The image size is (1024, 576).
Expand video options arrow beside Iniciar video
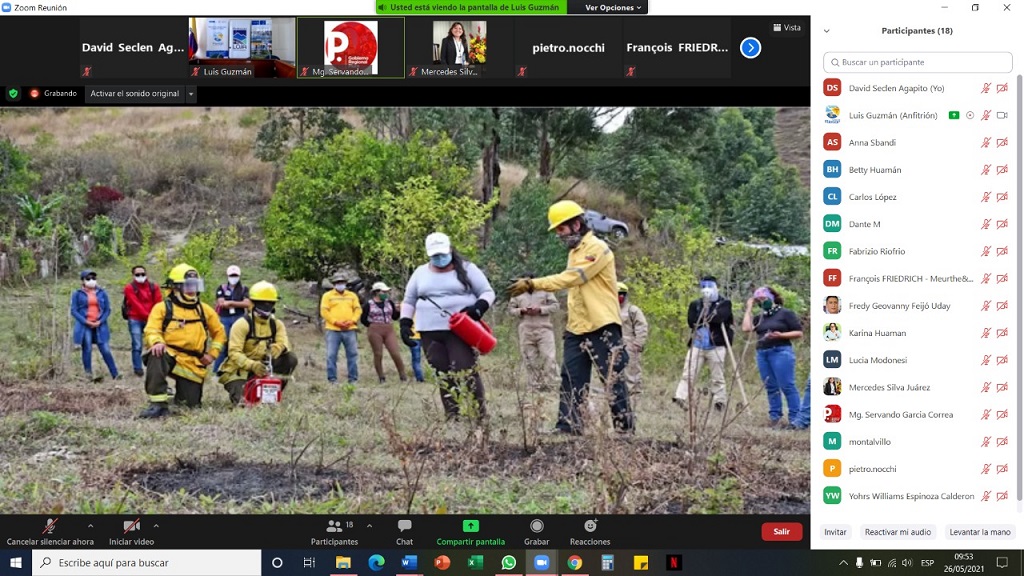click(x=156, y=526)
